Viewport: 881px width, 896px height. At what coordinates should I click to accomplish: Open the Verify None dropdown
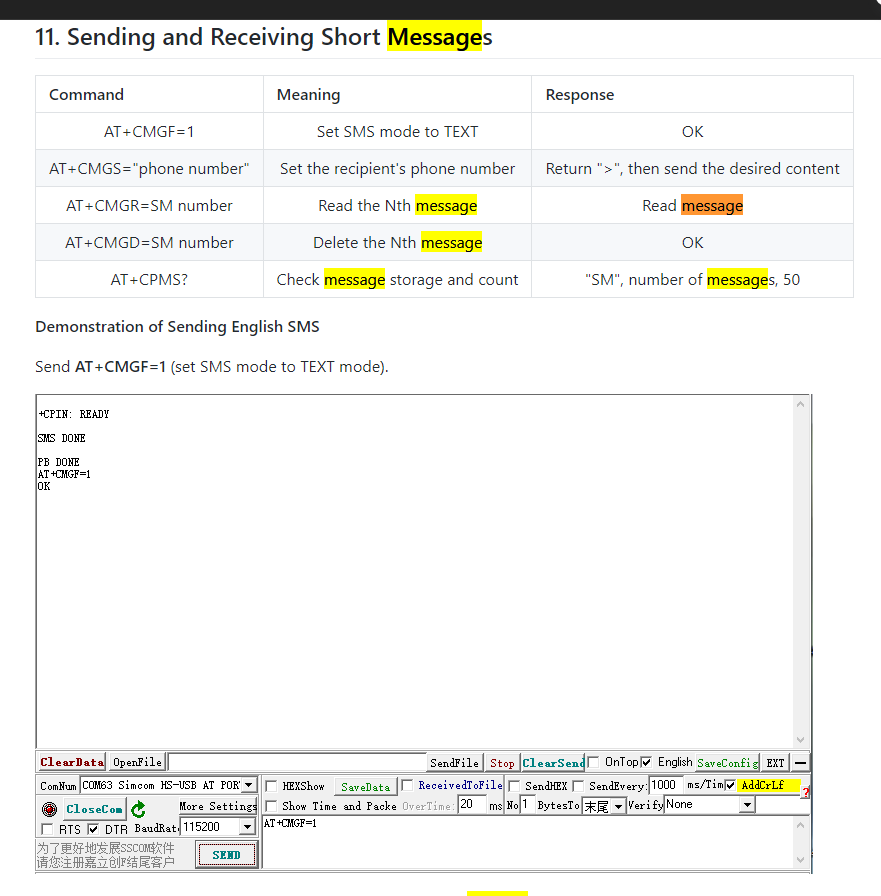pyautogui.click(x=747, y=805)
